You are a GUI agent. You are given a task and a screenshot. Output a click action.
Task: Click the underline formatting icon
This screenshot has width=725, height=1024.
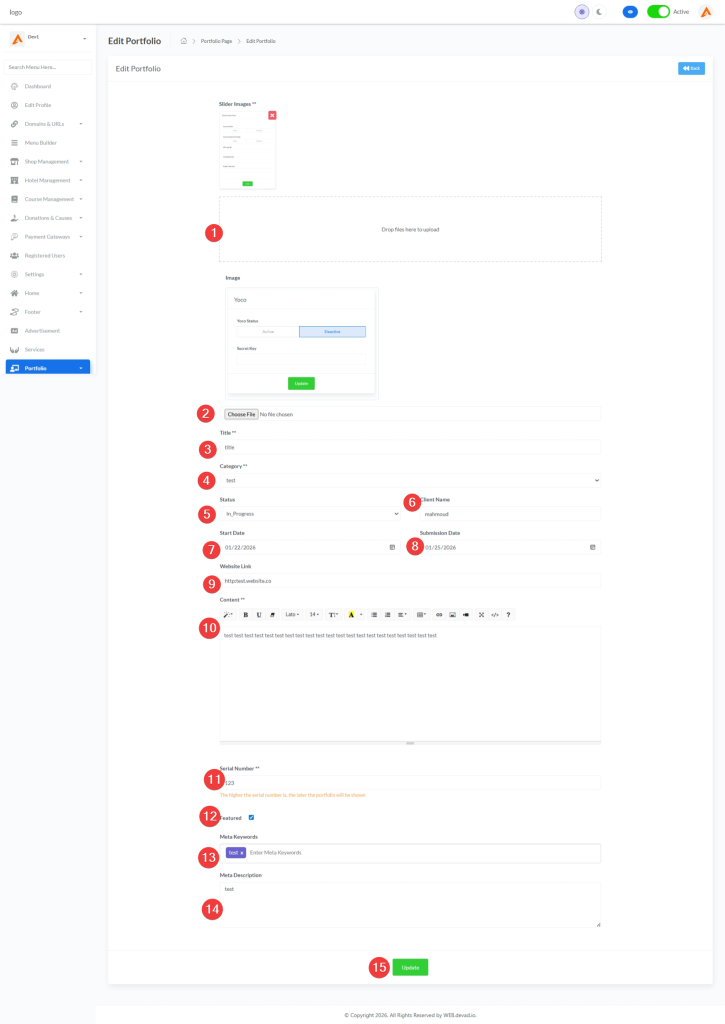click(x=259, y=615)
